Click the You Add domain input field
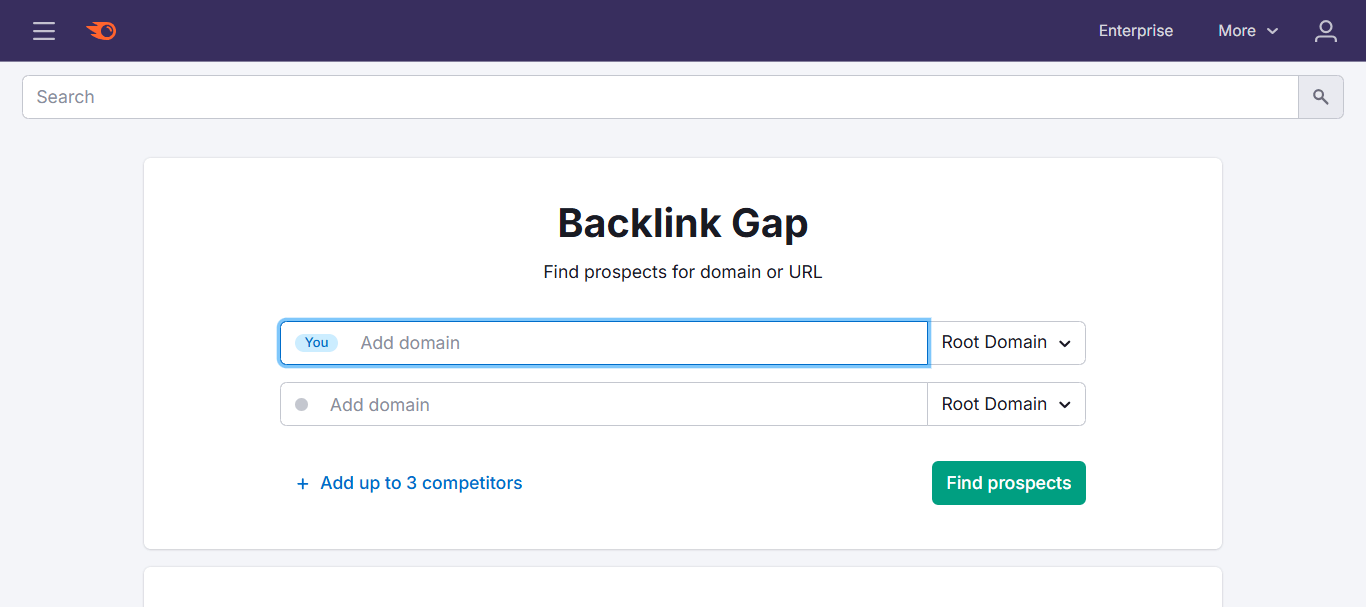1366x607 pixels. pos(604,343)
